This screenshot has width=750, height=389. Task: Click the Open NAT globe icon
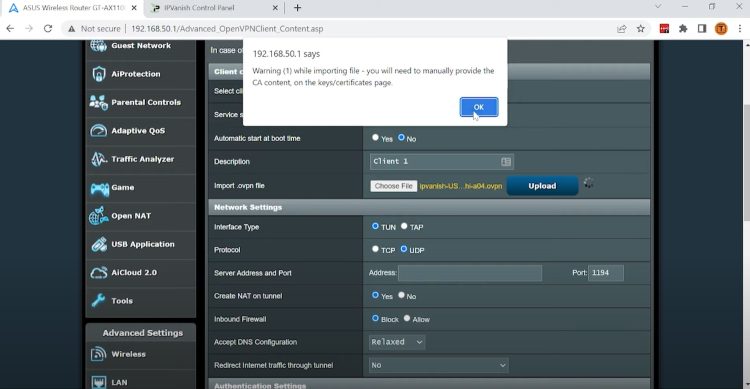tap(99, 216)
